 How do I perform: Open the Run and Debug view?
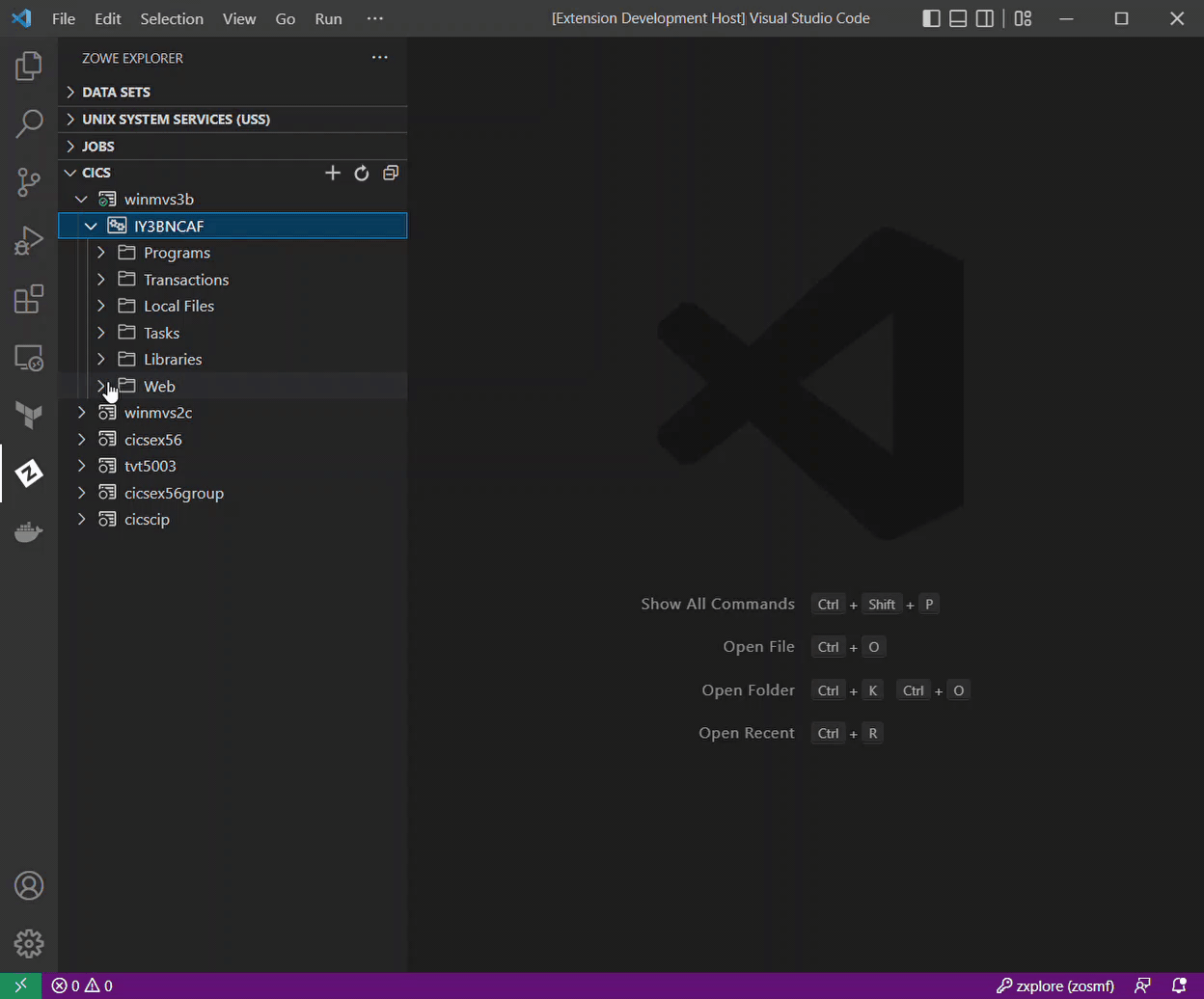tap(29, 240)
